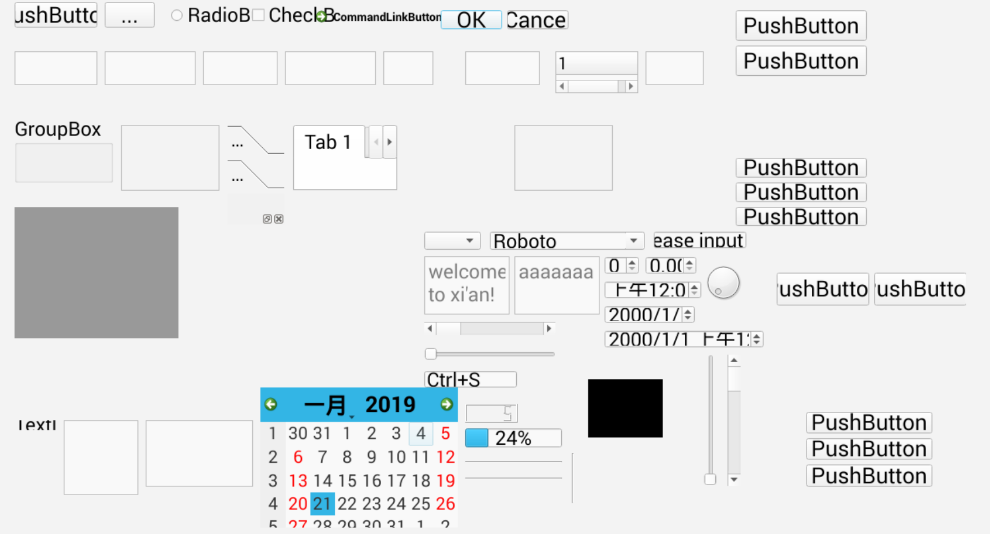Click the dock widget float icon
The image size is (990, 534).
pos(267,219)
